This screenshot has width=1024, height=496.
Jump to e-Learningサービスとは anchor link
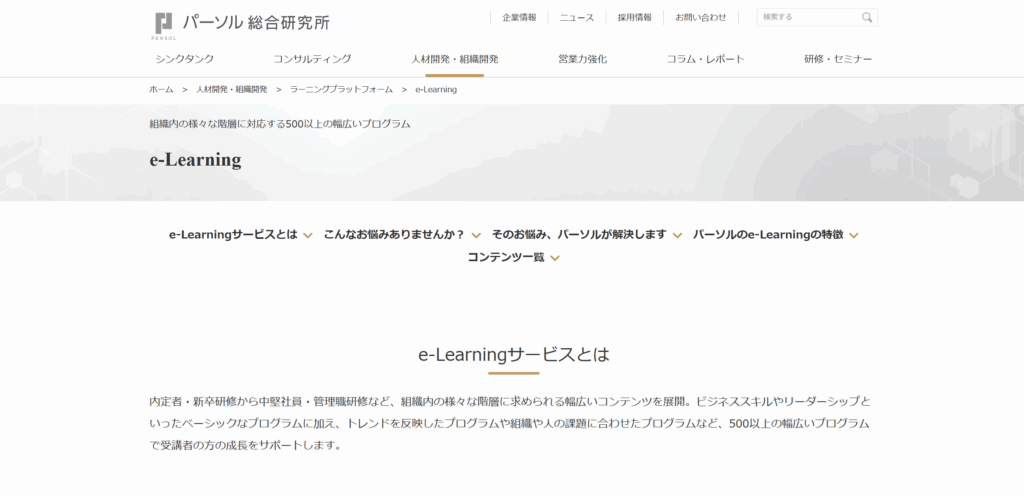(233, 234)
